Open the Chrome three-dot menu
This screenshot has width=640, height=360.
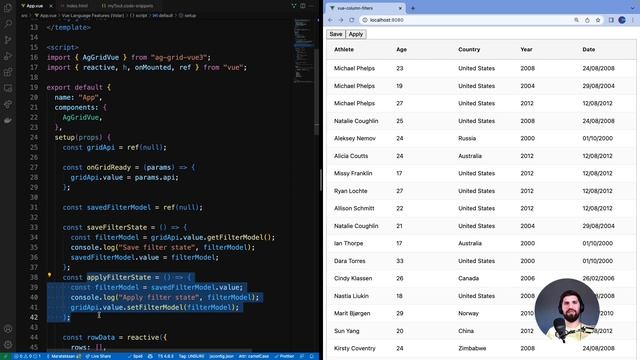pos(633,20)
